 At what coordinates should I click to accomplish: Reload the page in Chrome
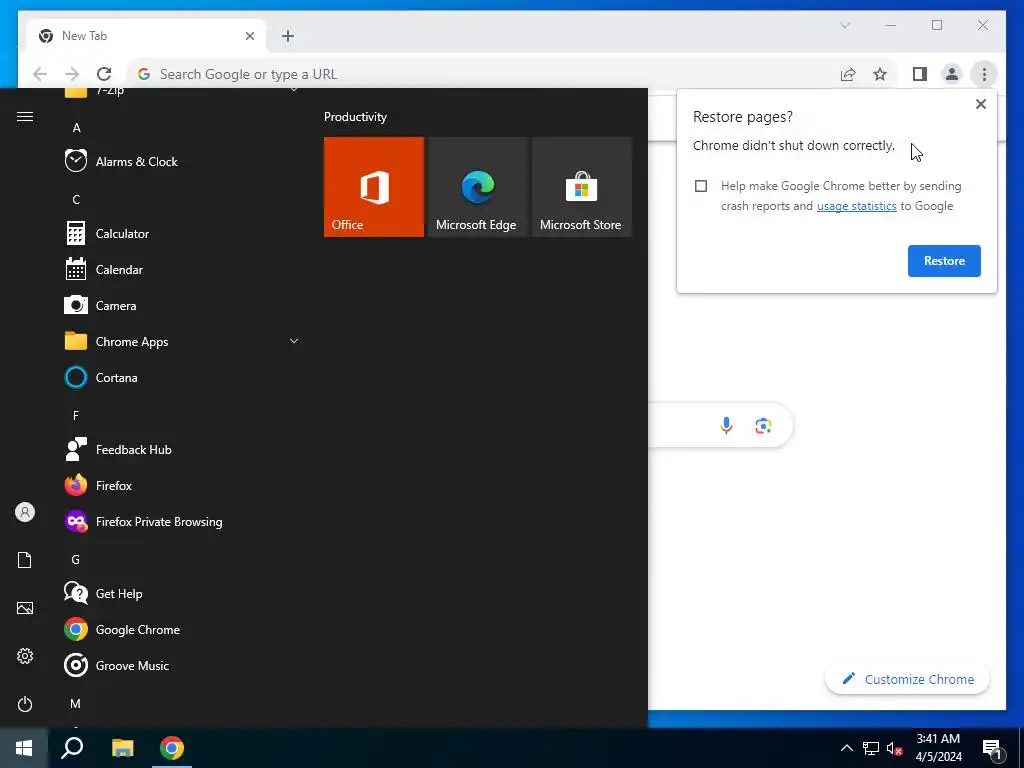pos(104,74)
